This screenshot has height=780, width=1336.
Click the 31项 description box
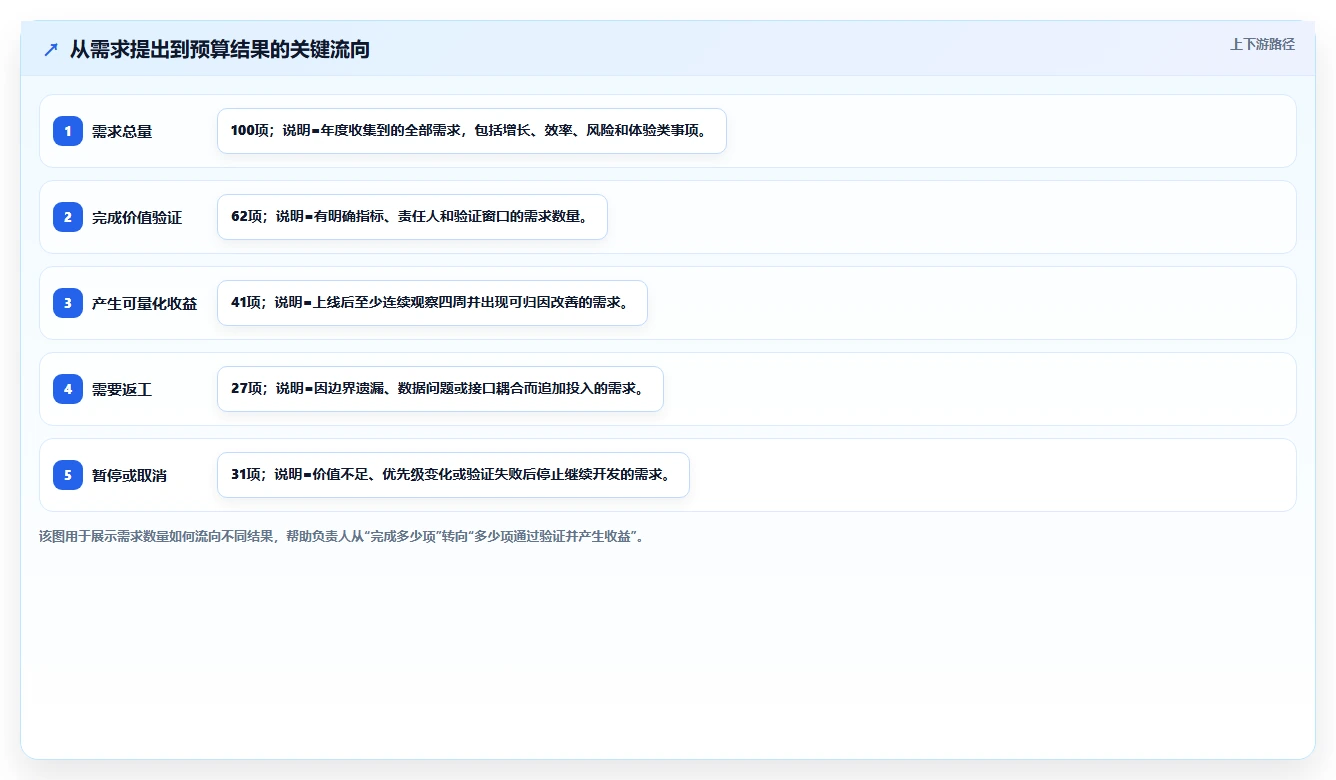coord(453,475)
